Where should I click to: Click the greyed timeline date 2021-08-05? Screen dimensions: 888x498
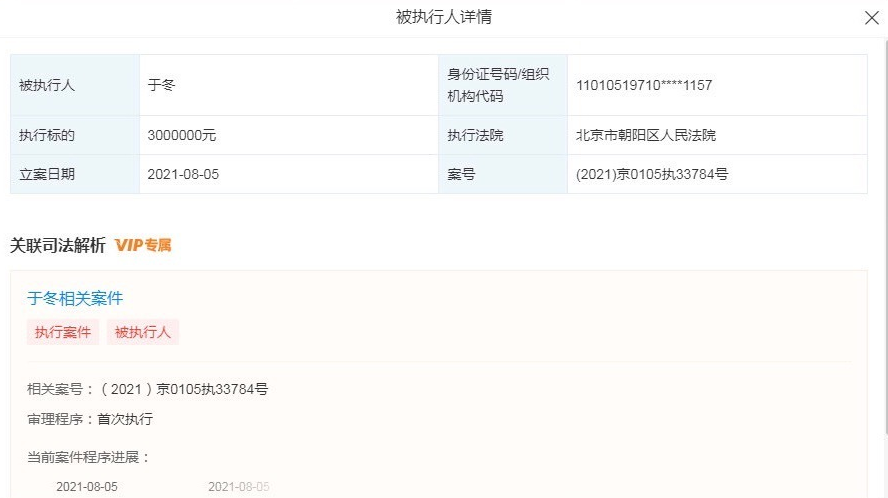coord(238,487)
